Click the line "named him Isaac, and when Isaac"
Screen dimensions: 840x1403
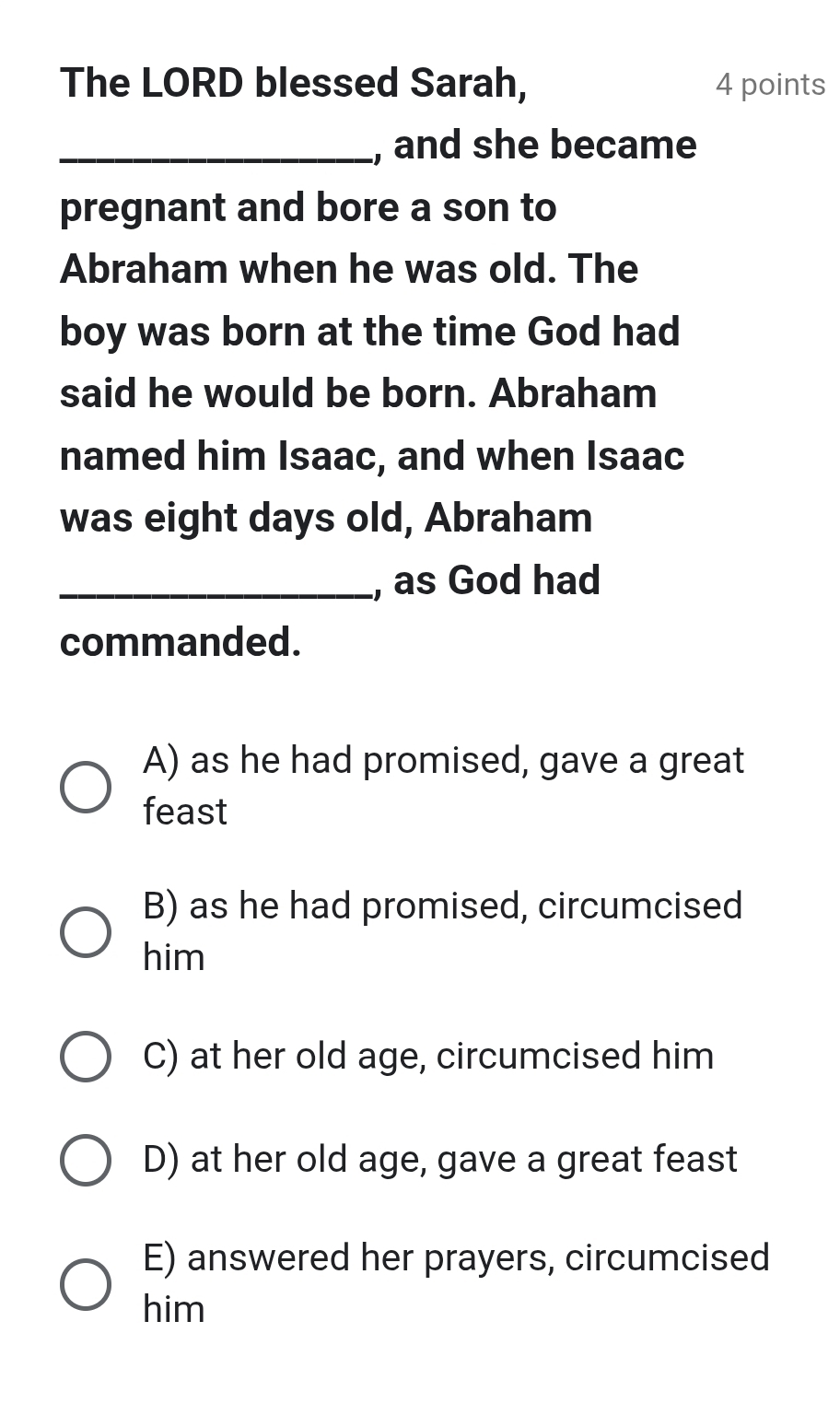(372, 456)
